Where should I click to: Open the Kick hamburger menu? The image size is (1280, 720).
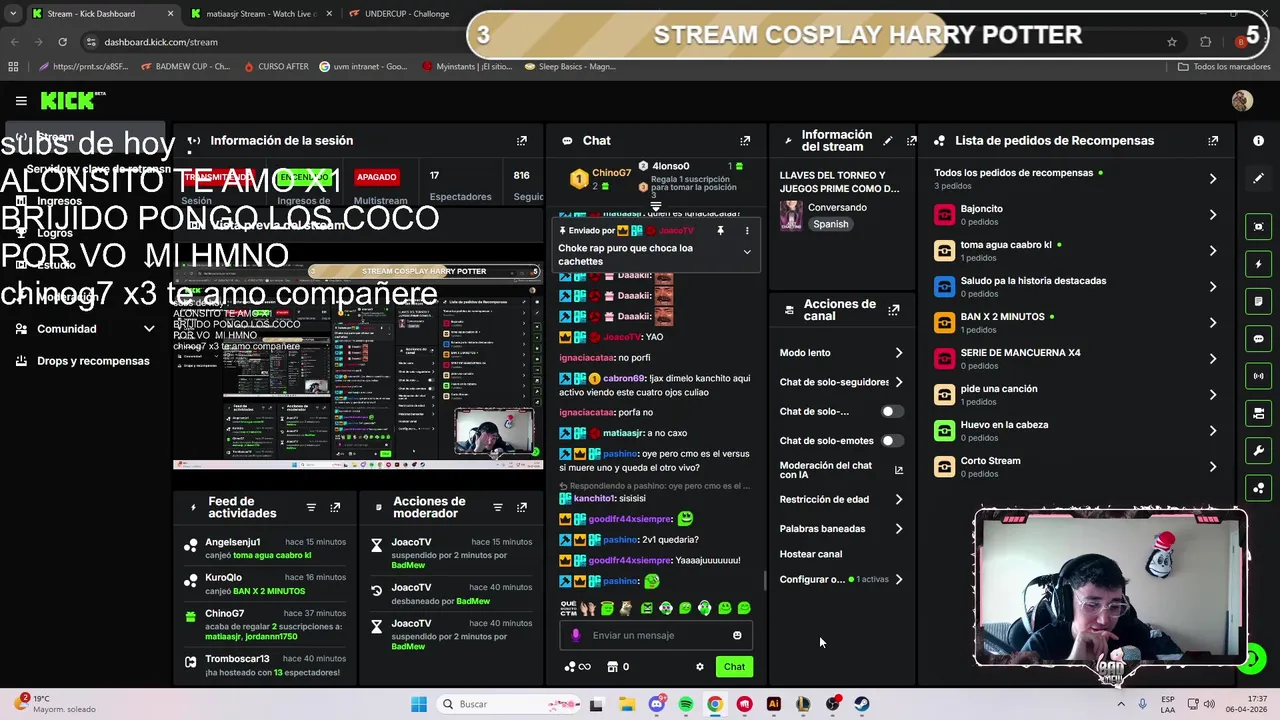tap(21, 101)
